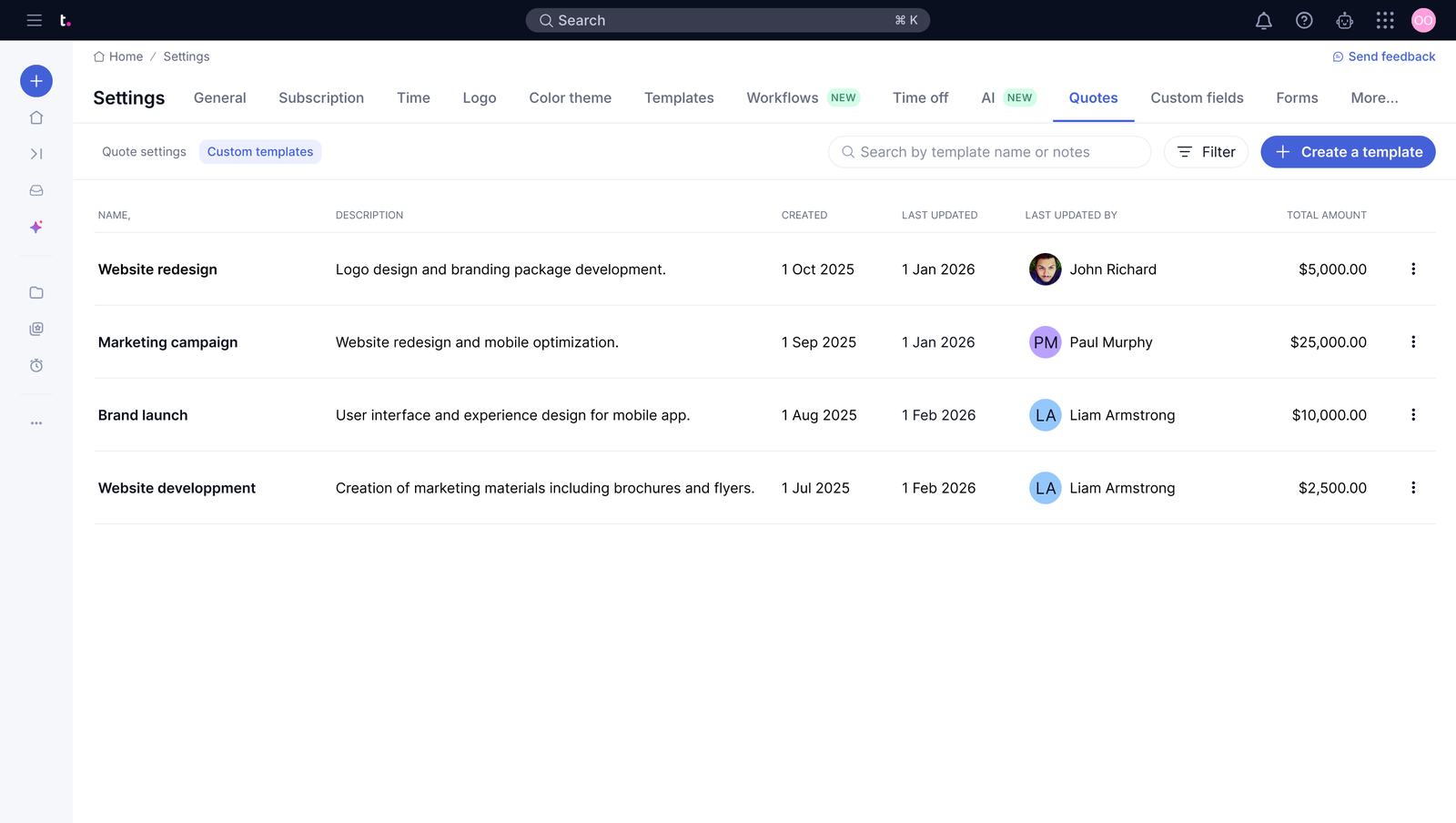Sort by the NAME column header
The image size is (1456, 823).
click(x=115, y=216)
